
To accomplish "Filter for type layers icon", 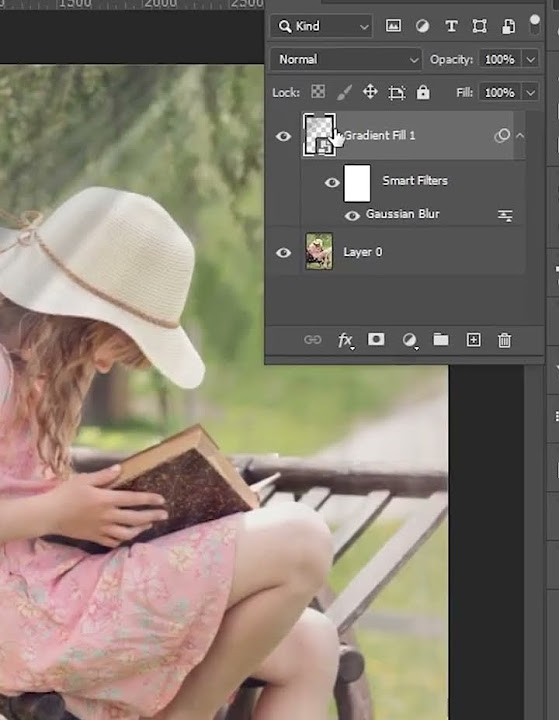I will pos(452,26).
